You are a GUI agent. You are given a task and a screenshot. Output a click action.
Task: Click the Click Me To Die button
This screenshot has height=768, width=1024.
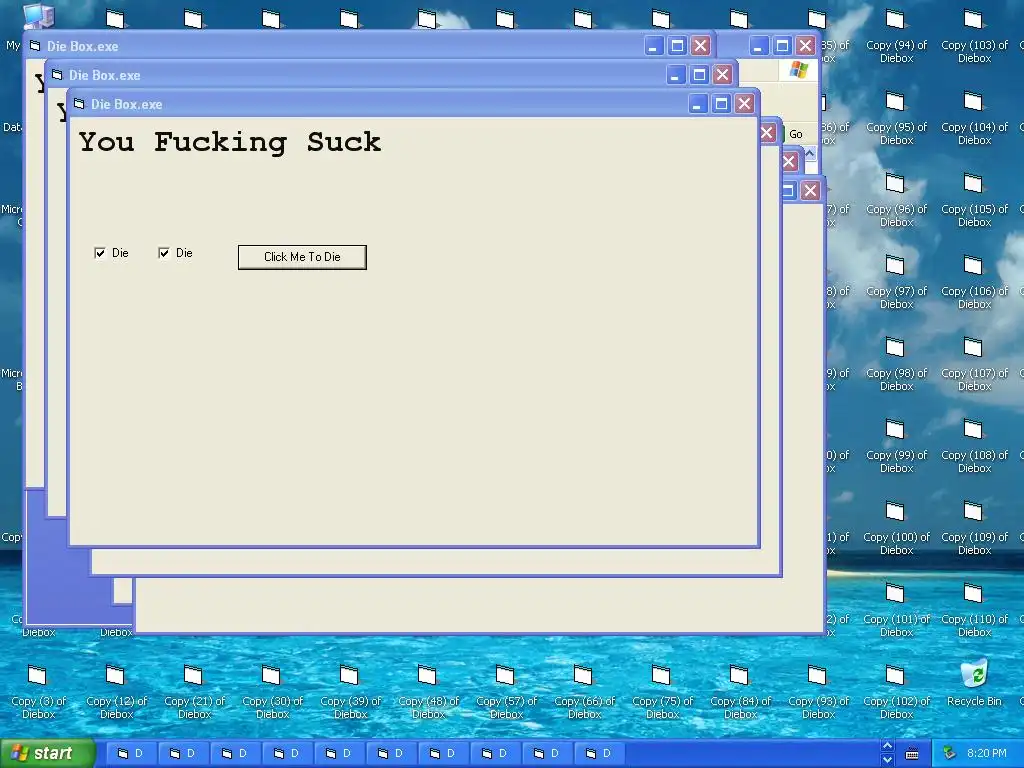coord(302,257)
